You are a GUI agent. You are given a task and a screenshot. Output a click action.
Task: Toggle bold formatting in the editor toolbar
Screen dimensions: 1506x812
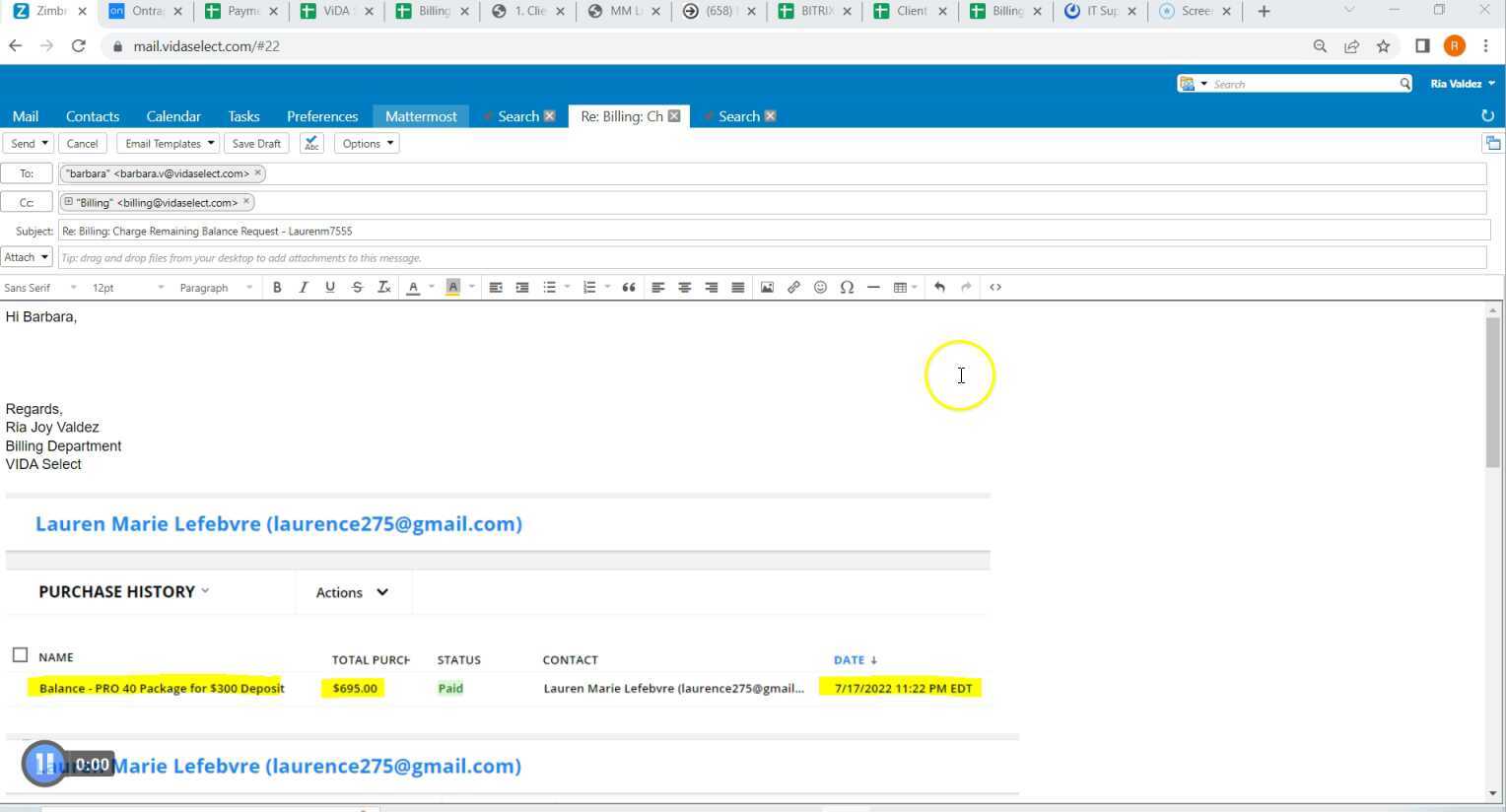[277, 288]
